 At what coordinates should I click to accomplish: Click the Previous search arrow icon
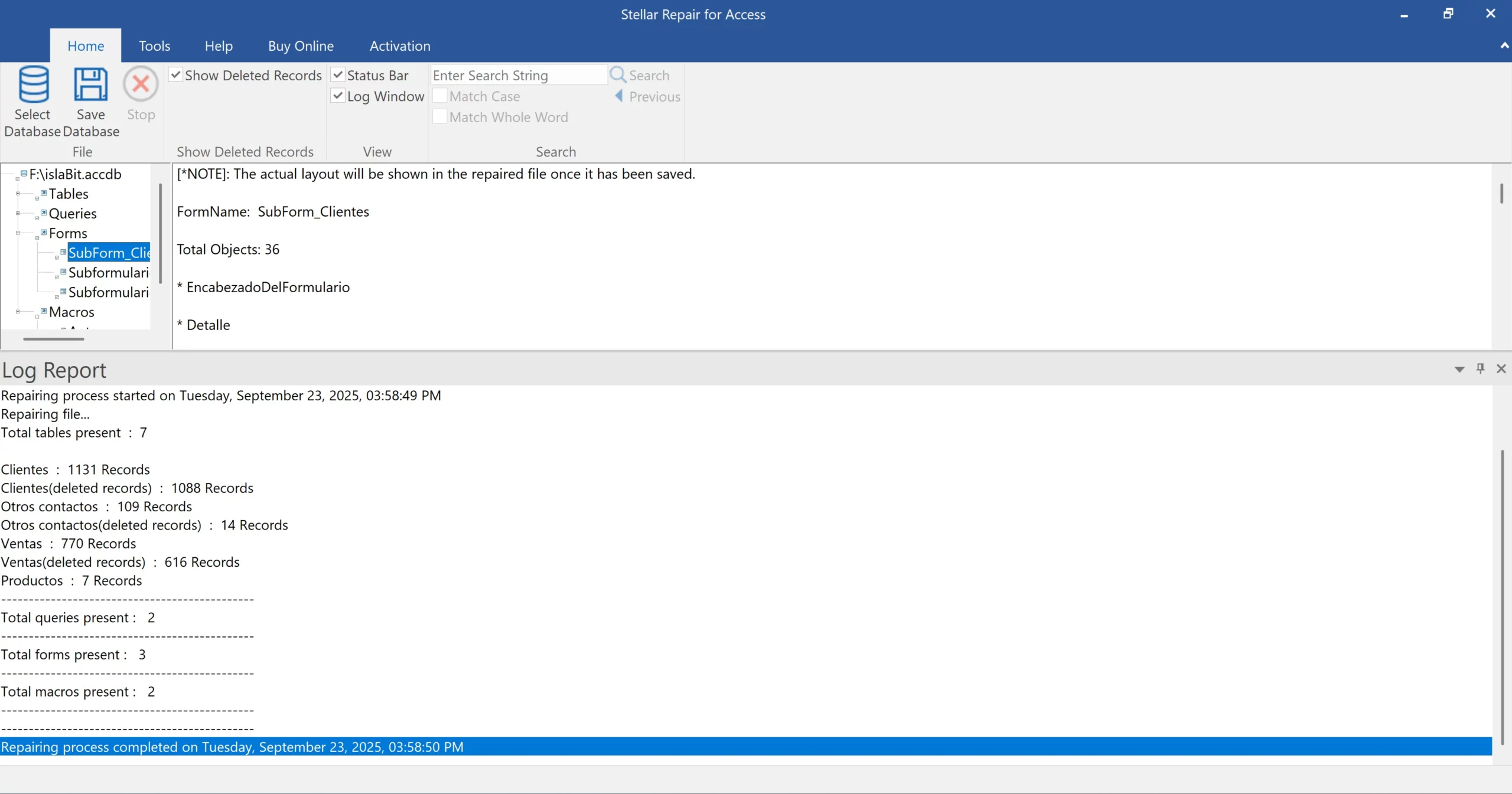pyautogui.click(x=619, y=96)
